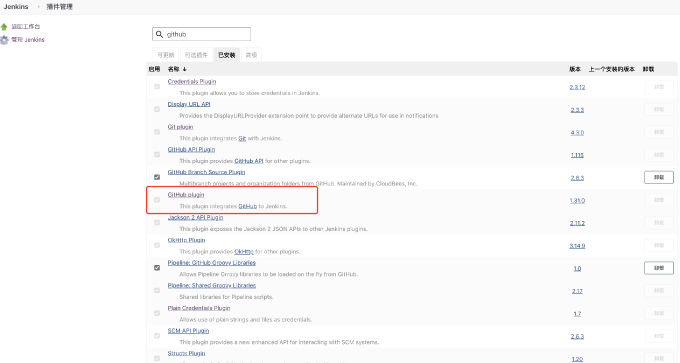The height and width of the screenshot is (363, 680).
Task: Click version 2.3.3 link
Action: pos(577,110)
